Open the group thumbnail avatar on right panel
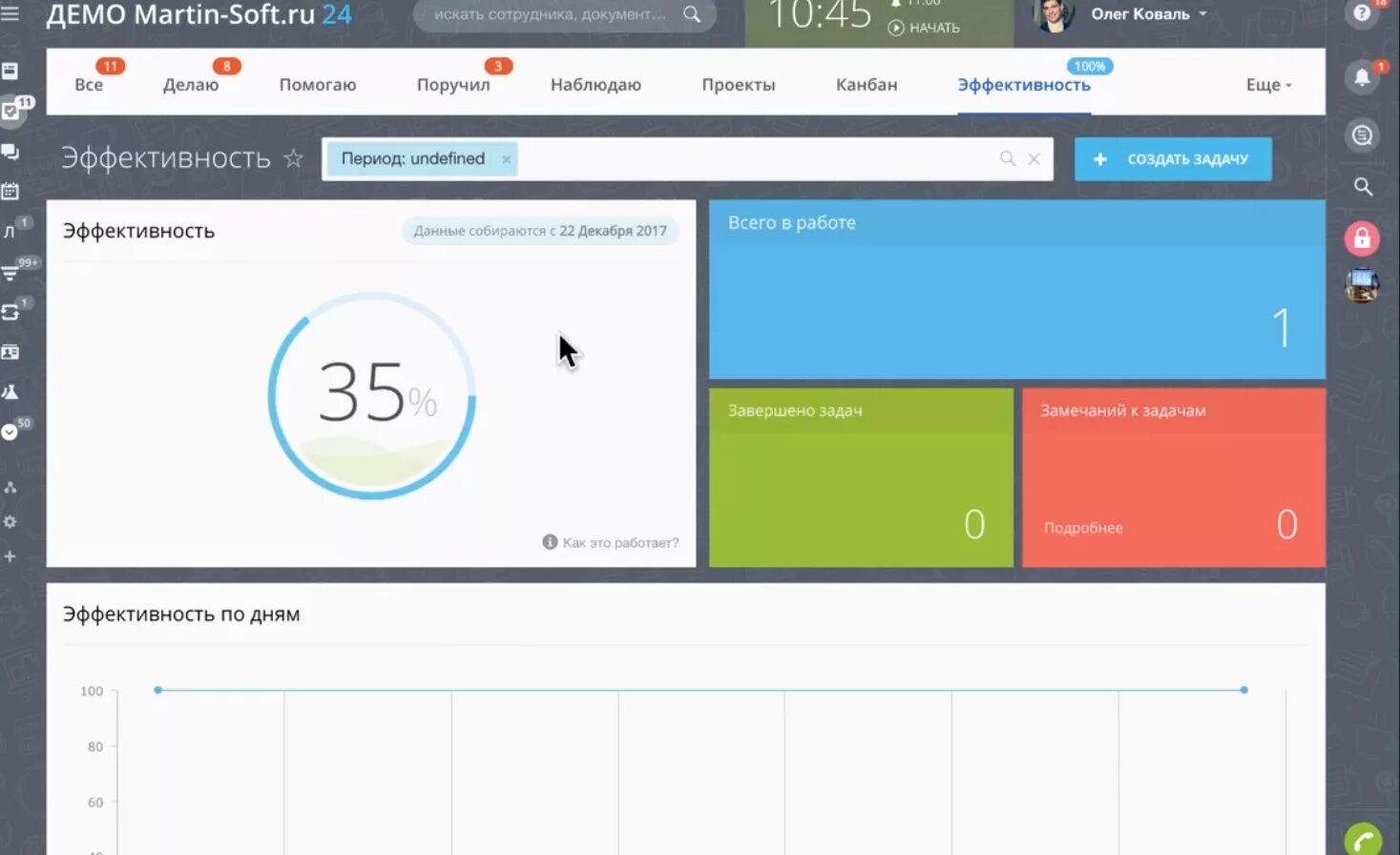1400x855 pixels. (x=1362, y=285)
